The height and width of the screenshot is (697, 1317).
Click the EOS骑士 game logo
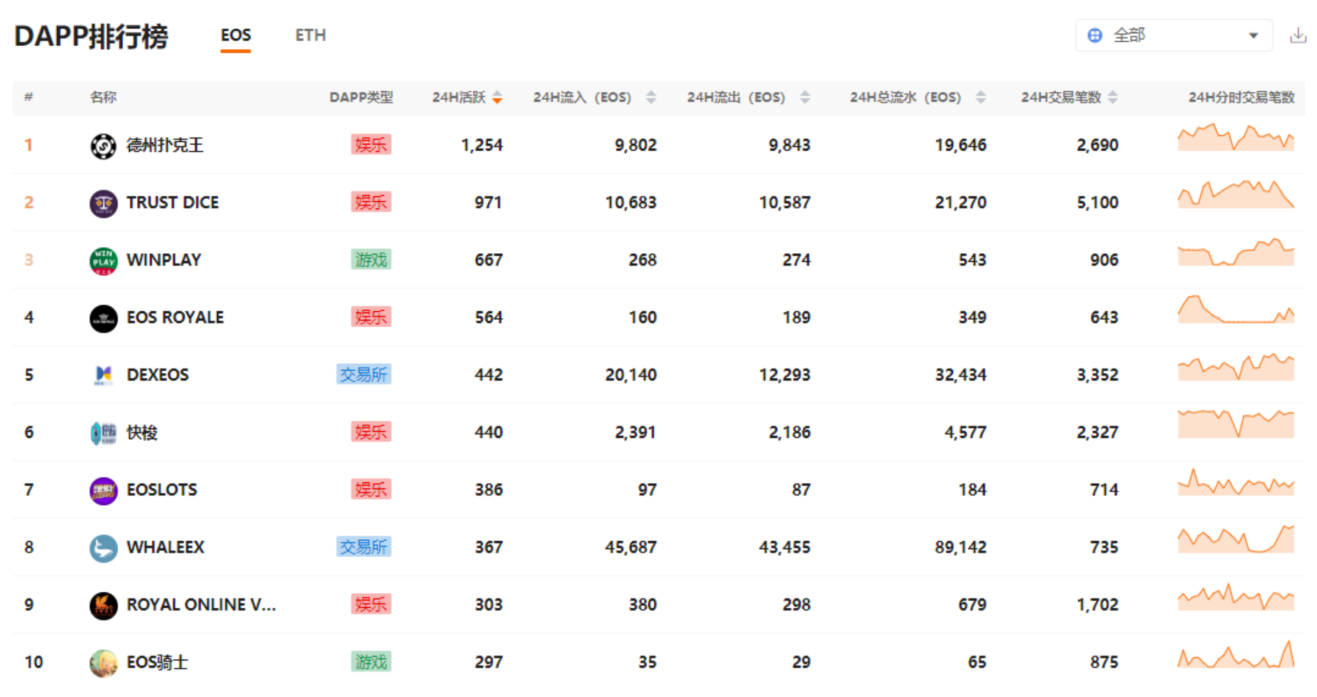click(103, 663)
